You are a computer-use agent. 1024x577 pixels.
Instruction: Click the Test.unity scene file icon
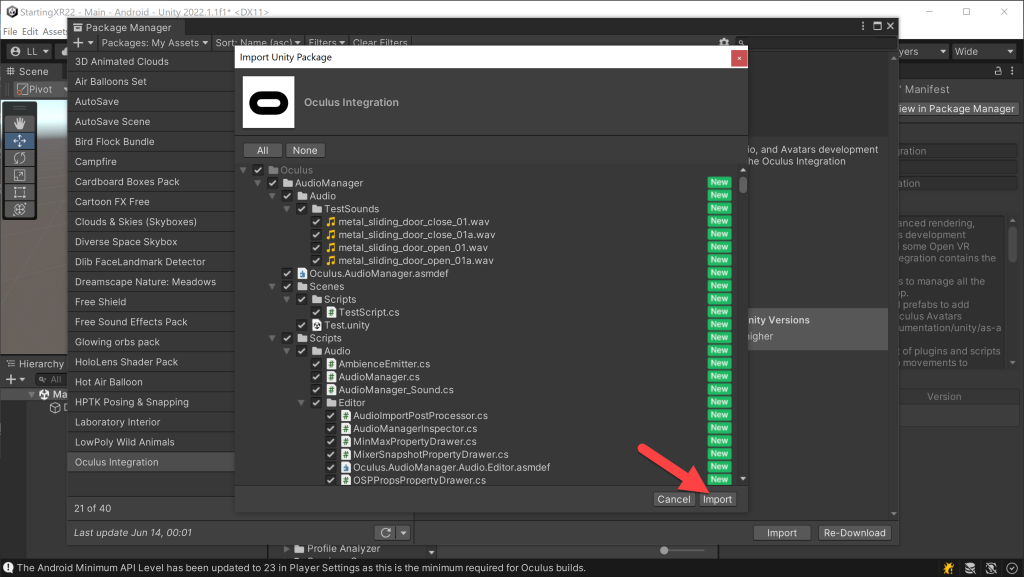click(x=317, y=325)
